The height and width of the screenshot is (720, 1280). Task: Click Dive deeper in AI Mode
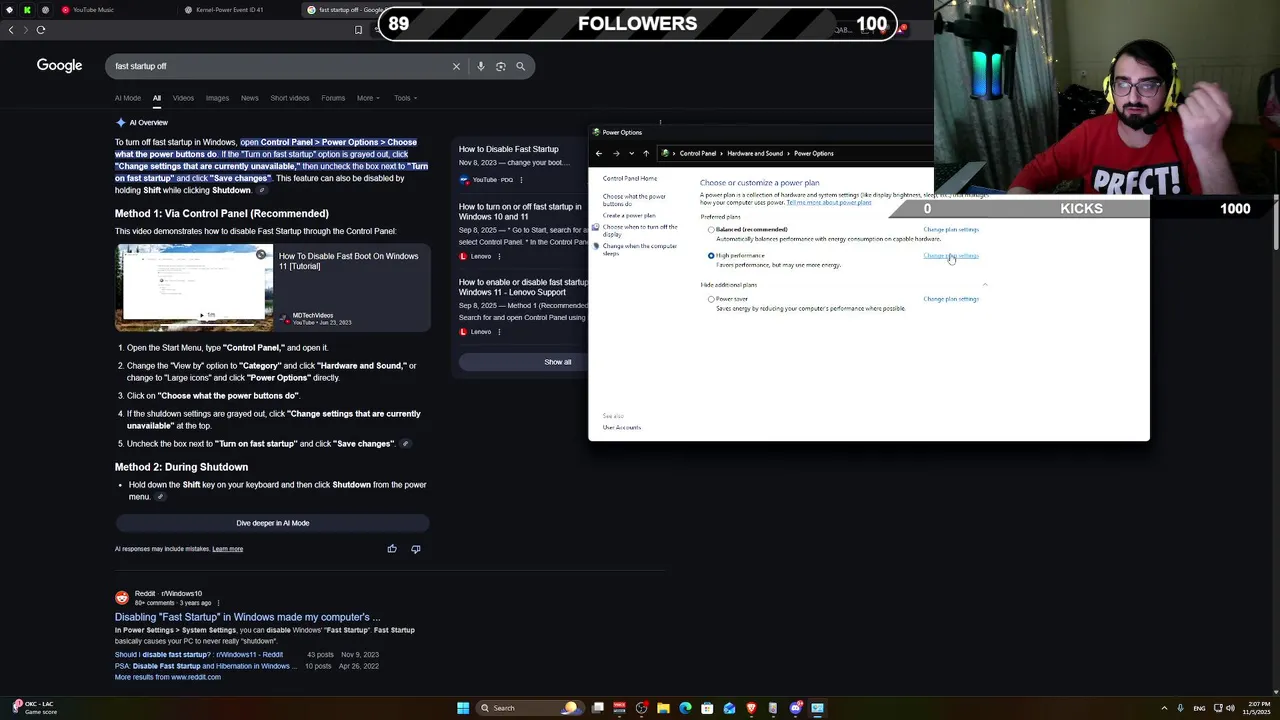coord(273,523)
